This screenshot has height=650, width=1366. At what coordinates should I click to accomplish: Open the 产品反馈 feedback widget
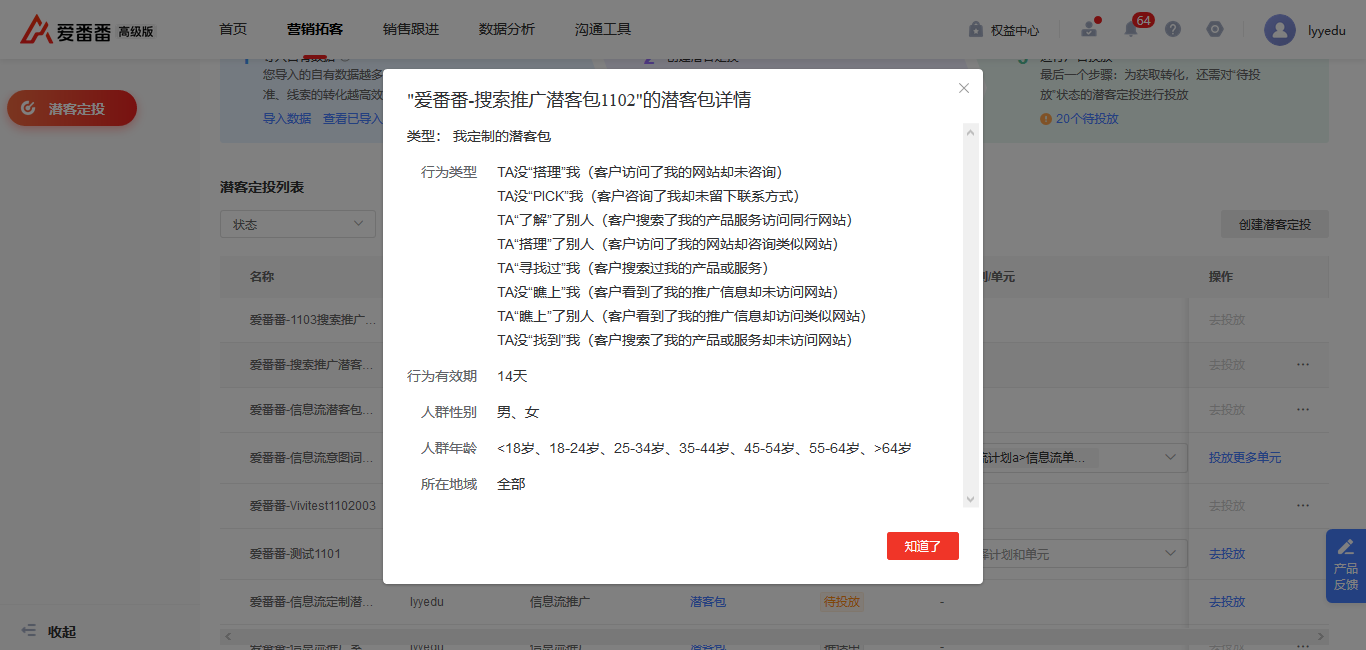coord(1346,566)
